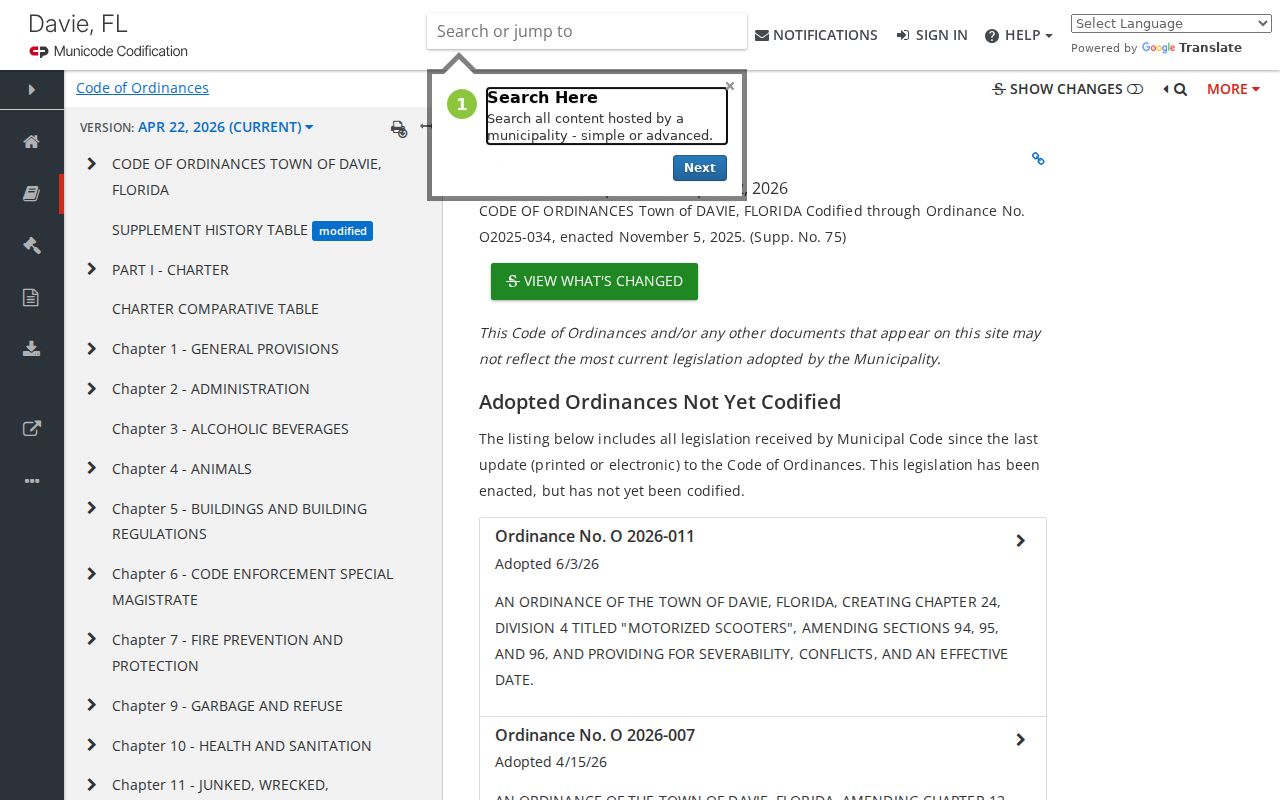Expand Chapter 6 - Code Enforcement node
1280x800 pixels.
pyautogui.click(x=92, y=574)
